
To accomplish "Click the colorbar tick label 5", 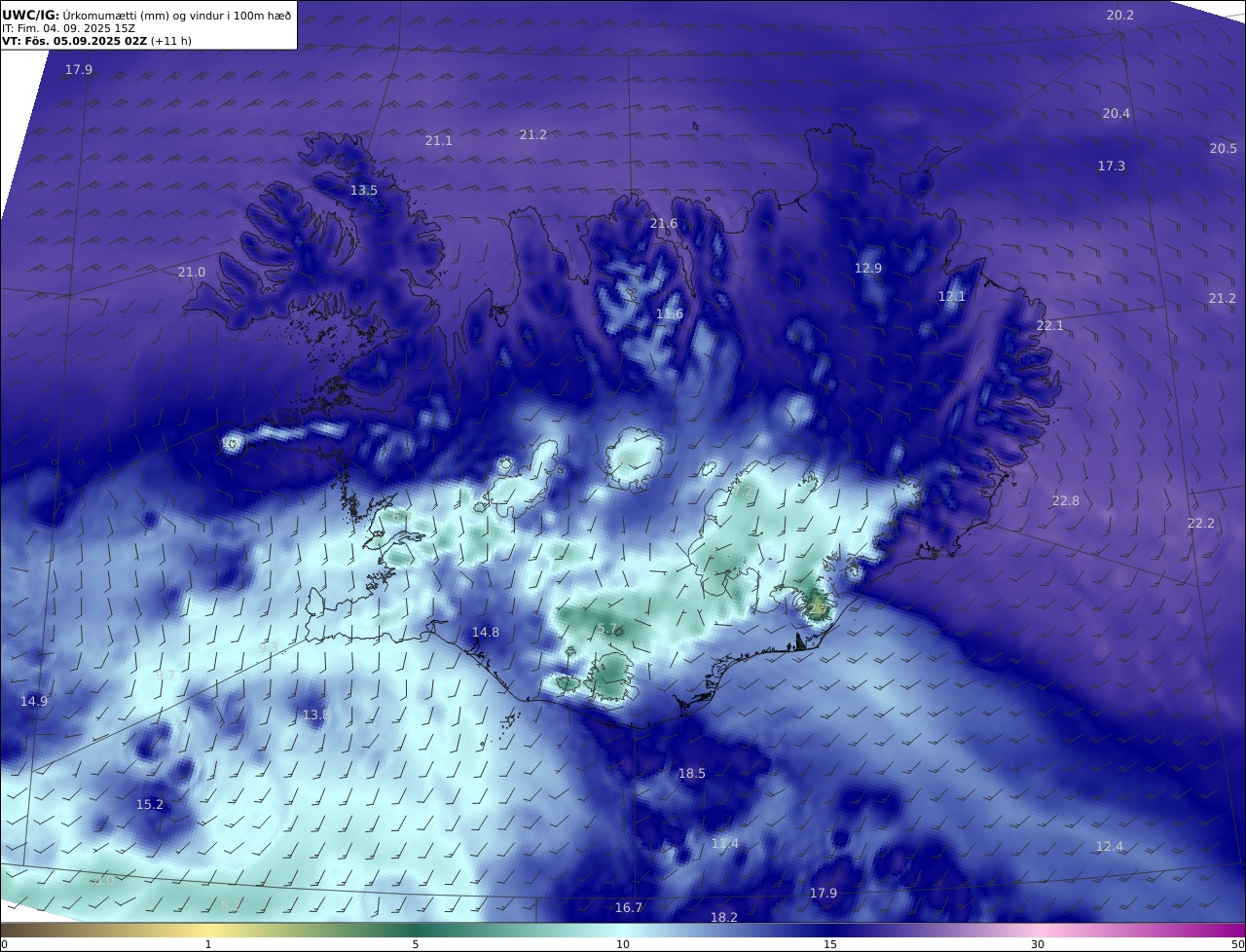I will click(416, 944).
